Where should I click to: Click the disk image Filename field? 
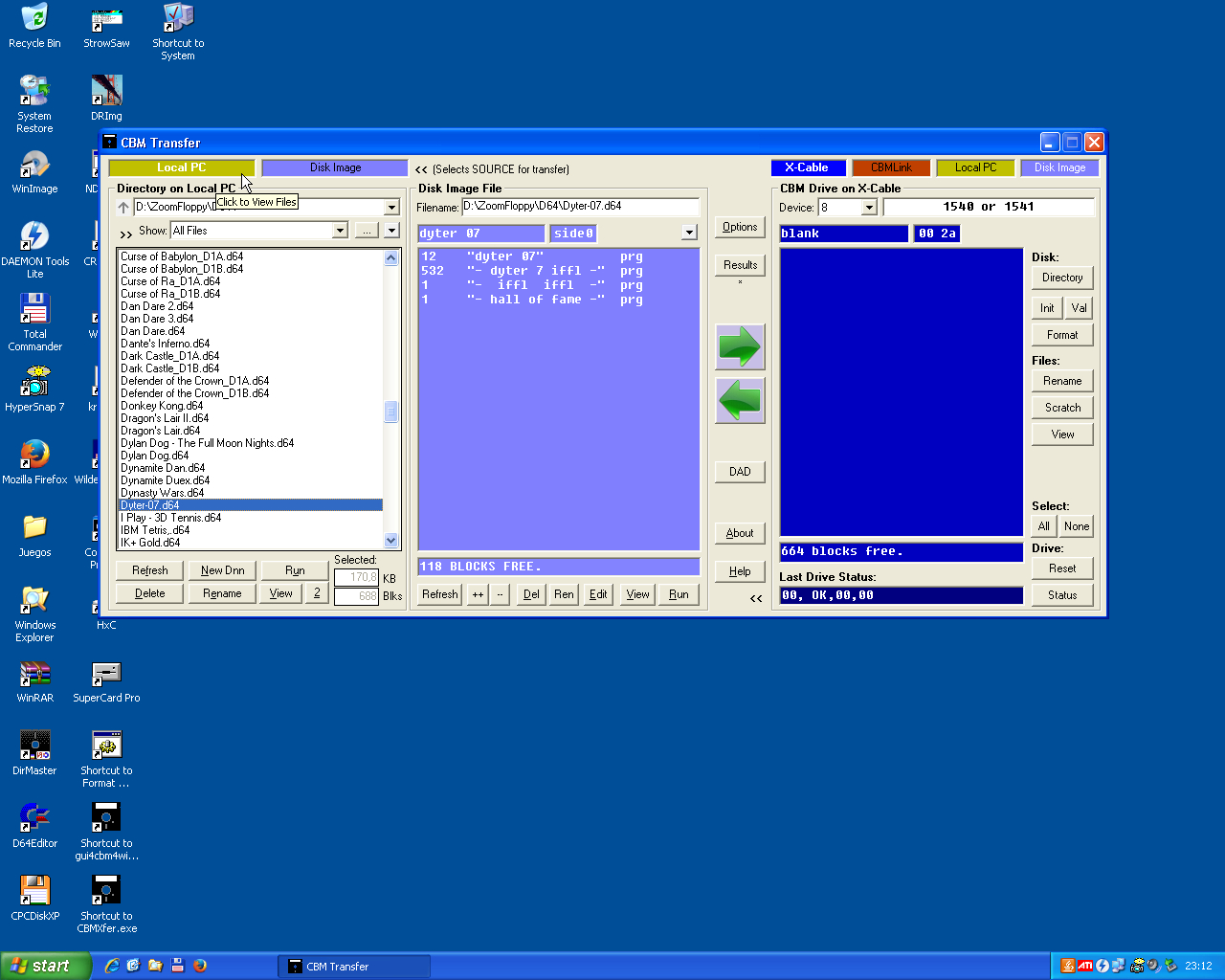pos(580,207)
